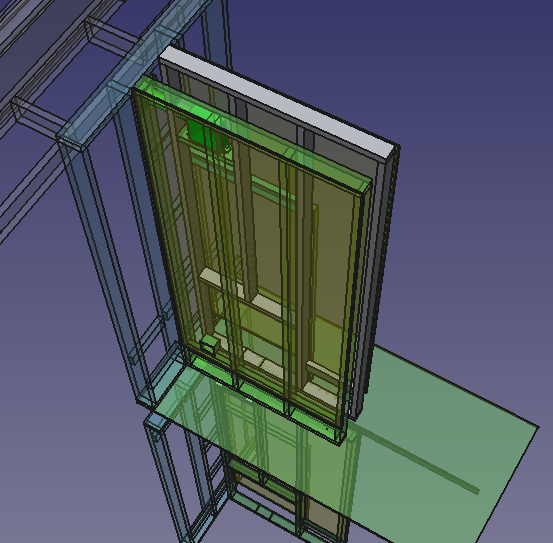Click the thin dark line across the green slab
Screen dimensions: 553x543
[416, 458]
